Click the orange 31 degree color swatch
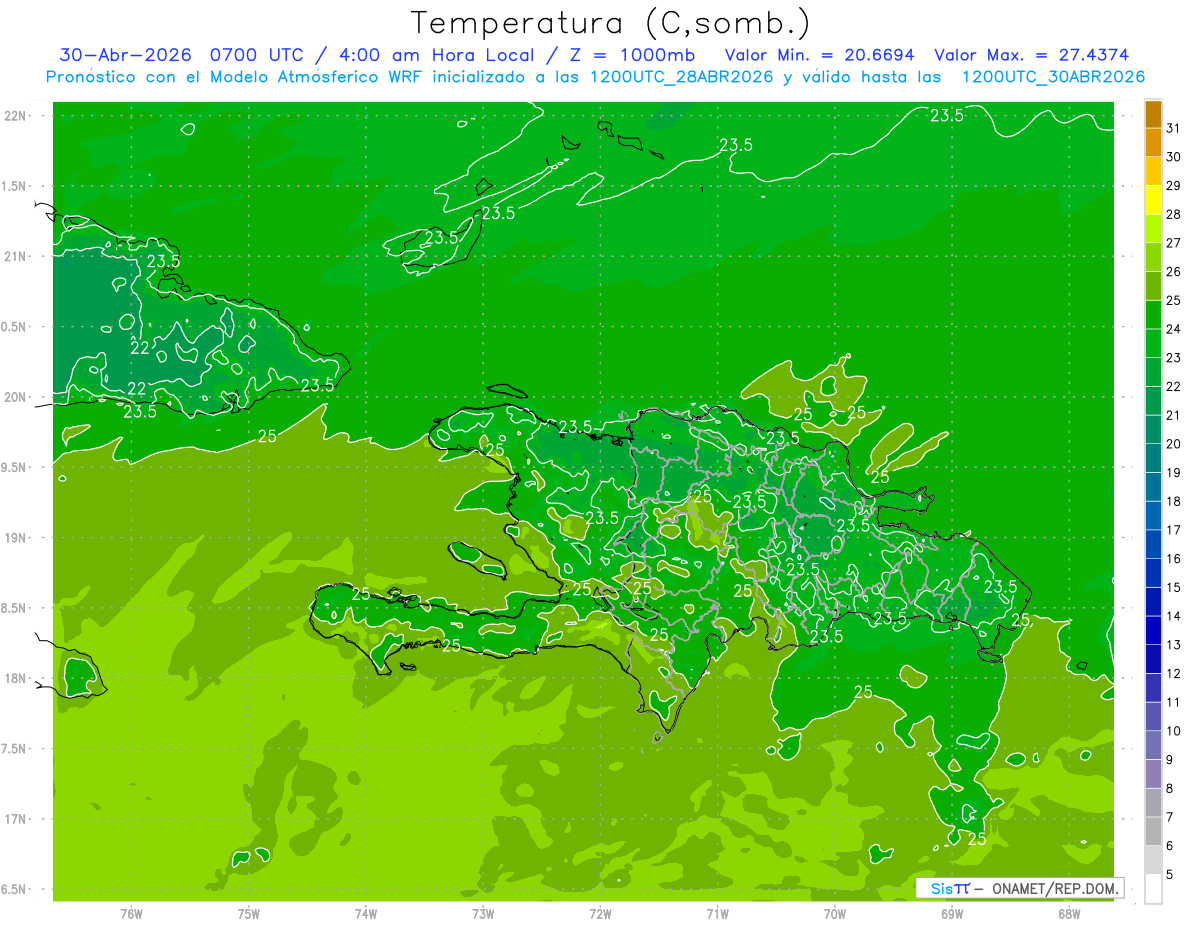This screenshot has height=927, width=1200. pyautogui.click(x=1153, y=114)
